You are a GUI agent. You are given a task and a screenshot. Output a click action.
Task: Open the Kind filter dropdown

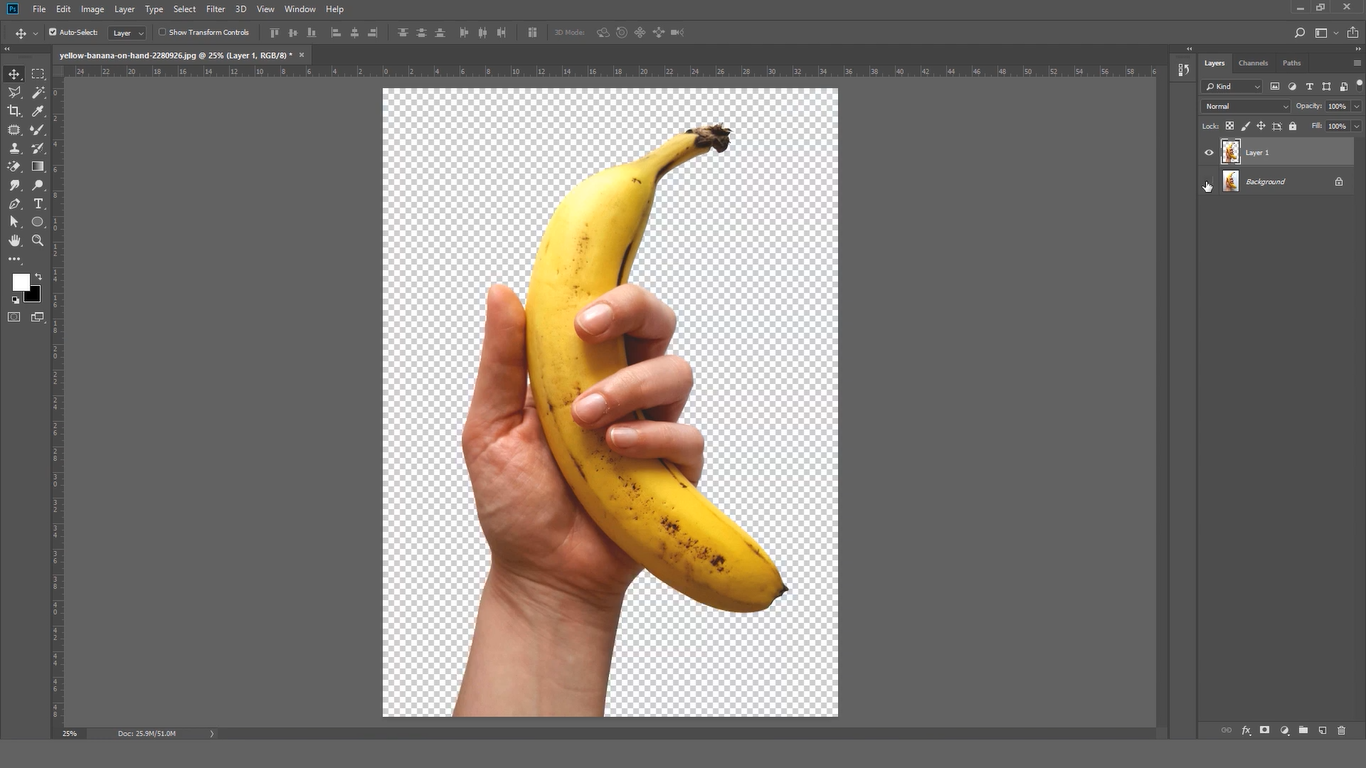[x=1257, y=86]
